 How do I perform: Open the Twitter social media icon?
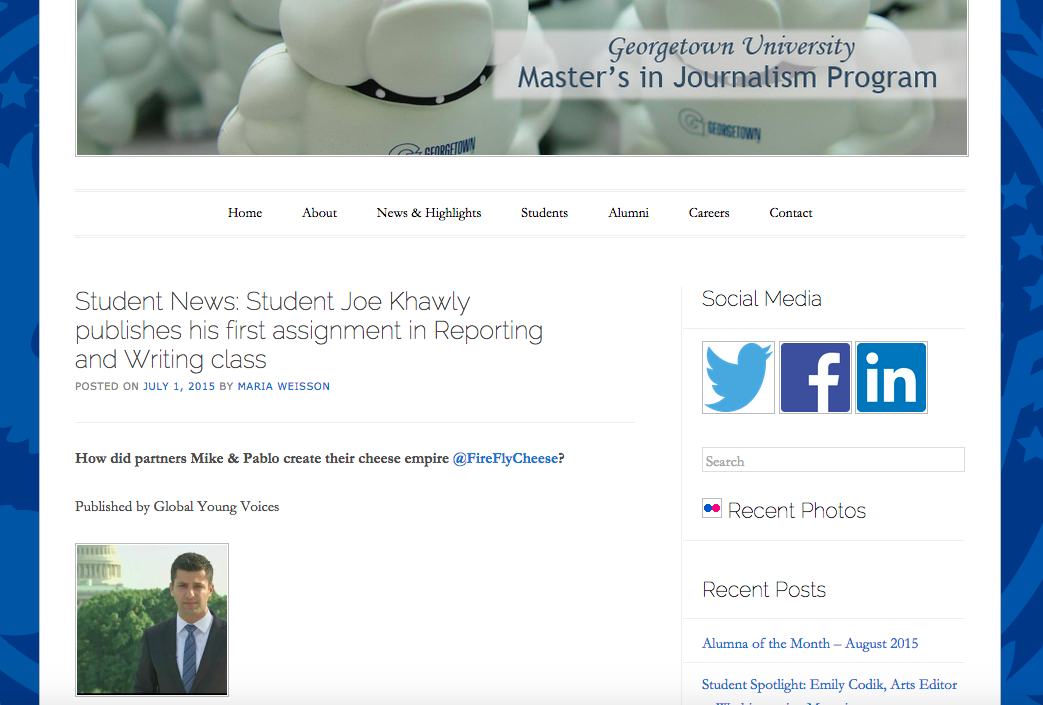tap(738, 377)
